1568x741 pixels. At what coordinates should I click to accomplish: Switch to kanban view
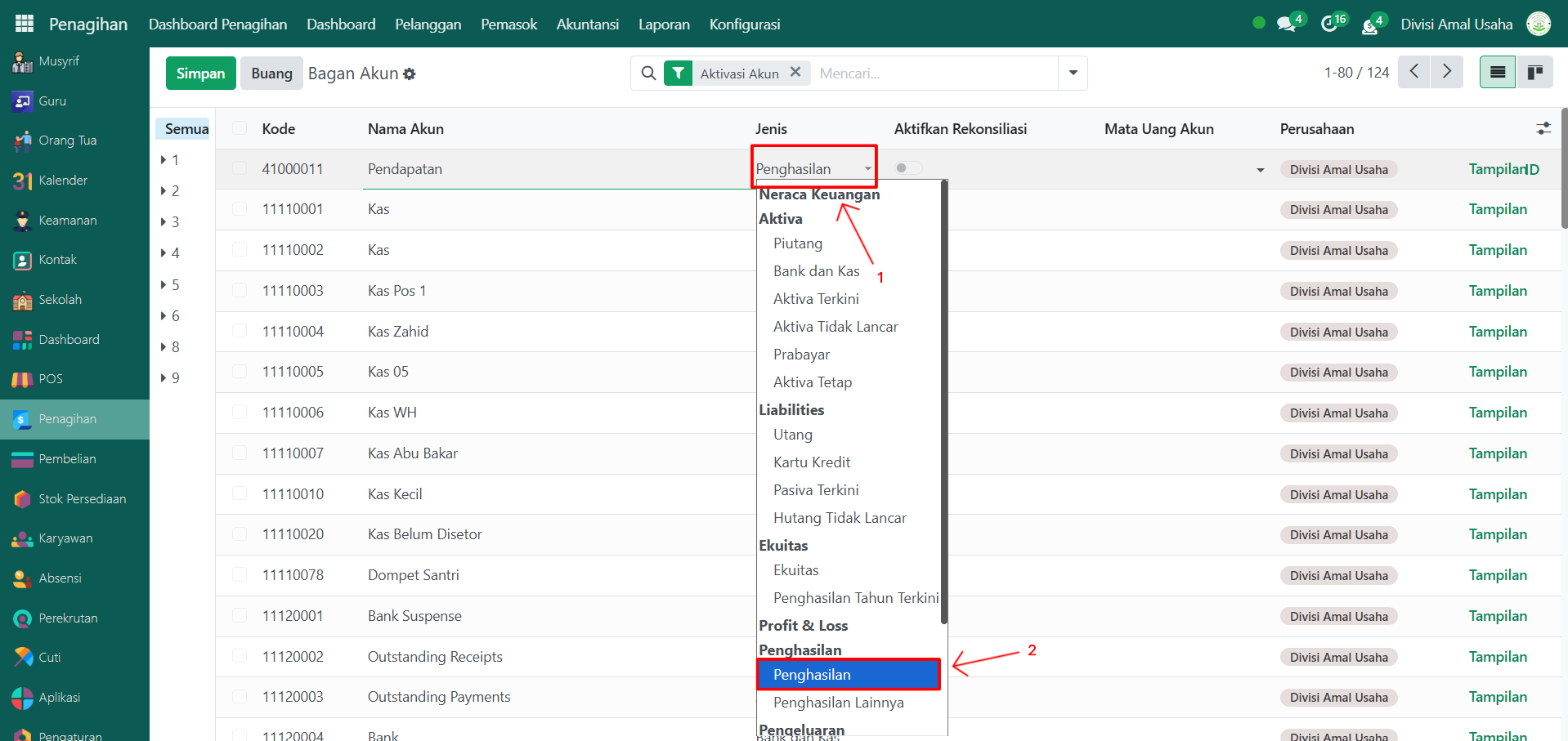click(1534, 73)
